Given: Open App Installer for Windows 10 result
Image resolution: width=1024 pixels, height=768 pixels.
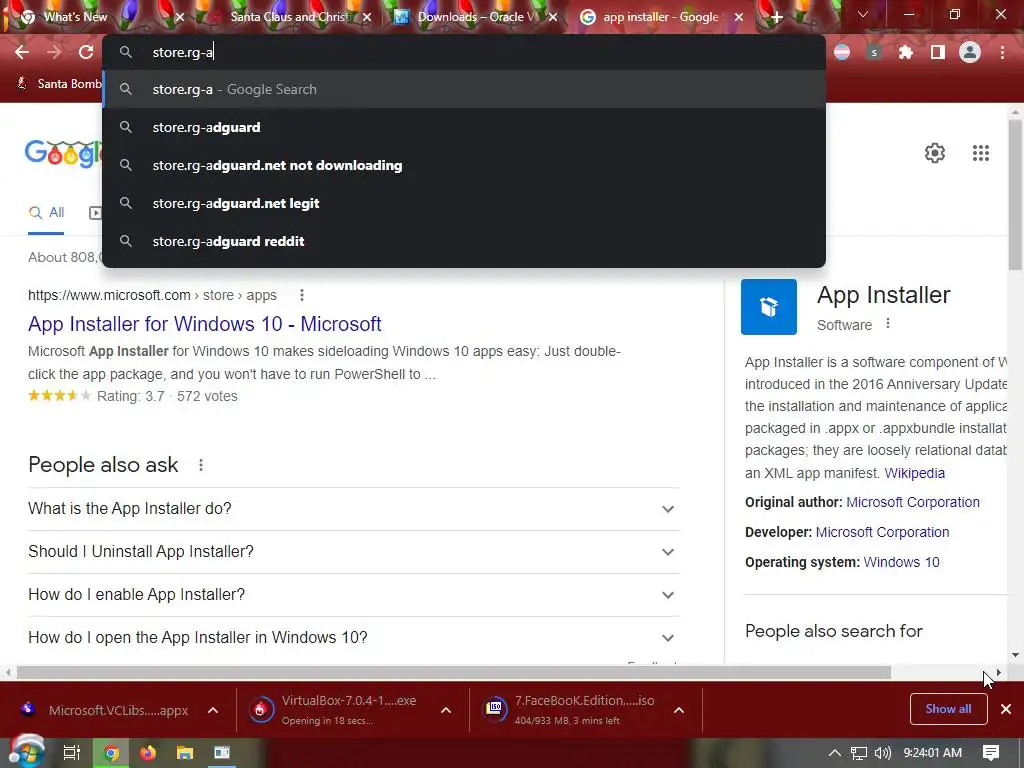Looking at the screenshot, I should click(204, 324).
